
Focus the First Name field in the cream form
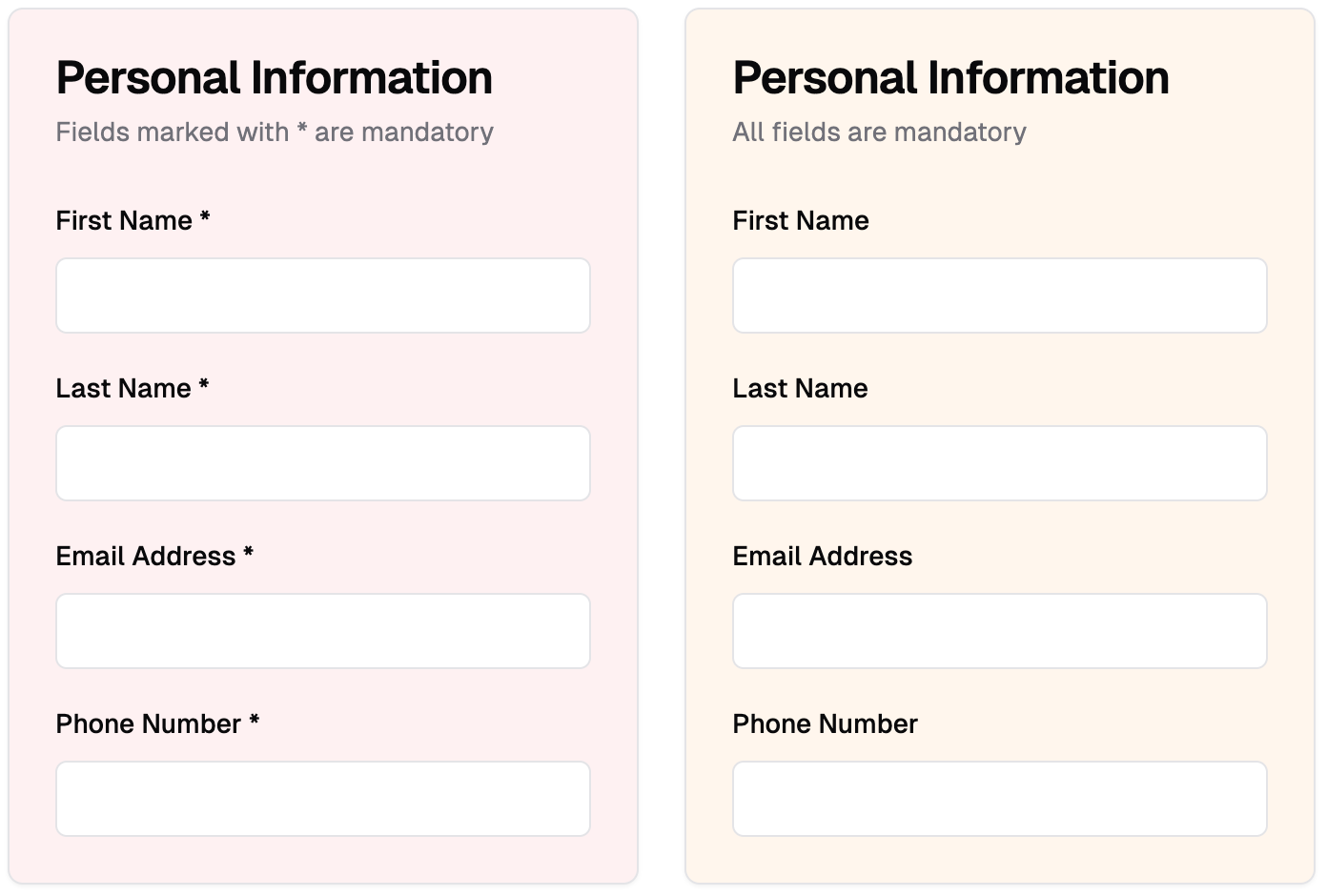click(999, 295)
